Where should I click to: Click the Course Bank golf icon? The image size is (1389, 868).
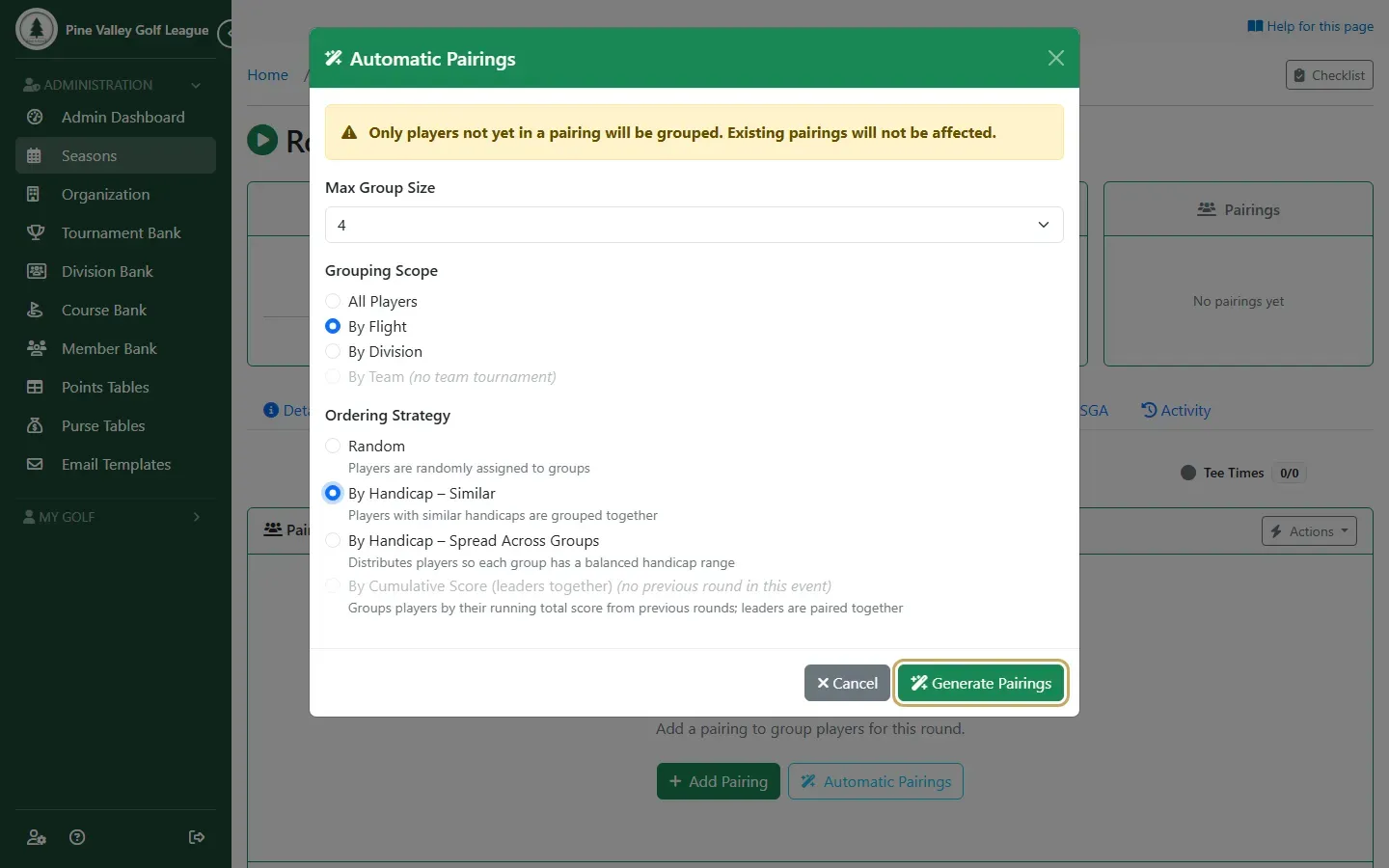click(x=35, y=310)
